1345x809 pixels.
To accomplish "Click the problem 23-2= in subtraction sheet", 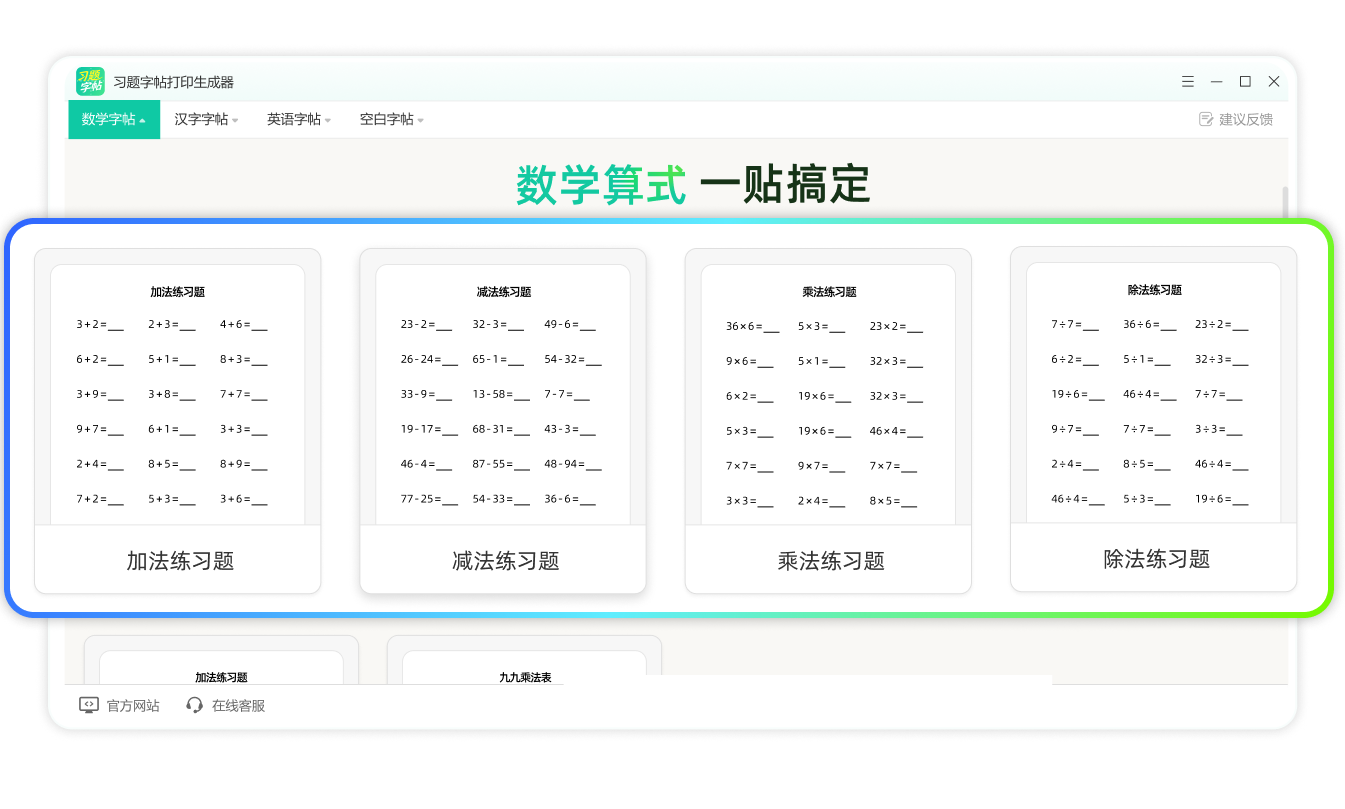I will [426, 325].
